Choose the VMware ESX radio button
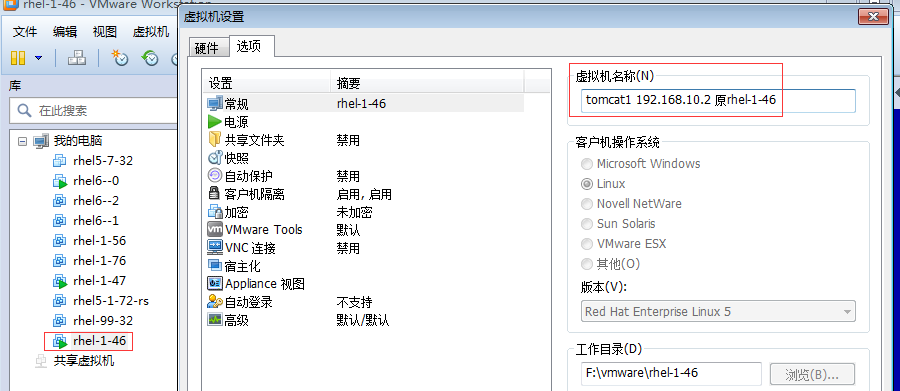Viewport: 900px width, 391px height. pyautogui.click(x=587, y=244)
